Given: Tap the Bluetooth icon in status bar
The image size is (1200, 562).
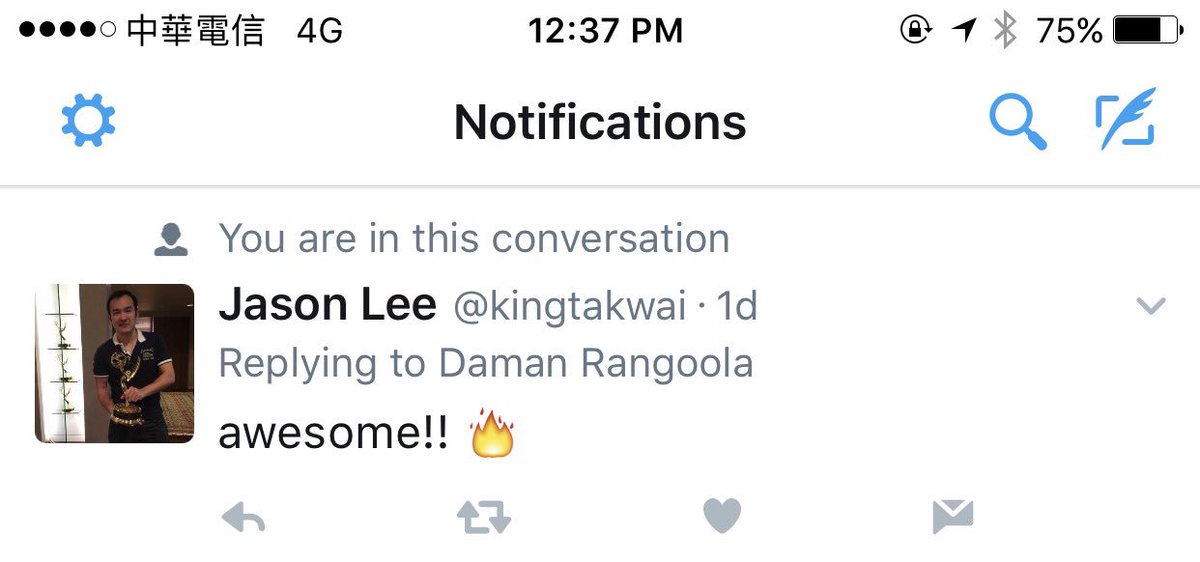Looking at the screenshot, I should click(x=1004, y=31).
